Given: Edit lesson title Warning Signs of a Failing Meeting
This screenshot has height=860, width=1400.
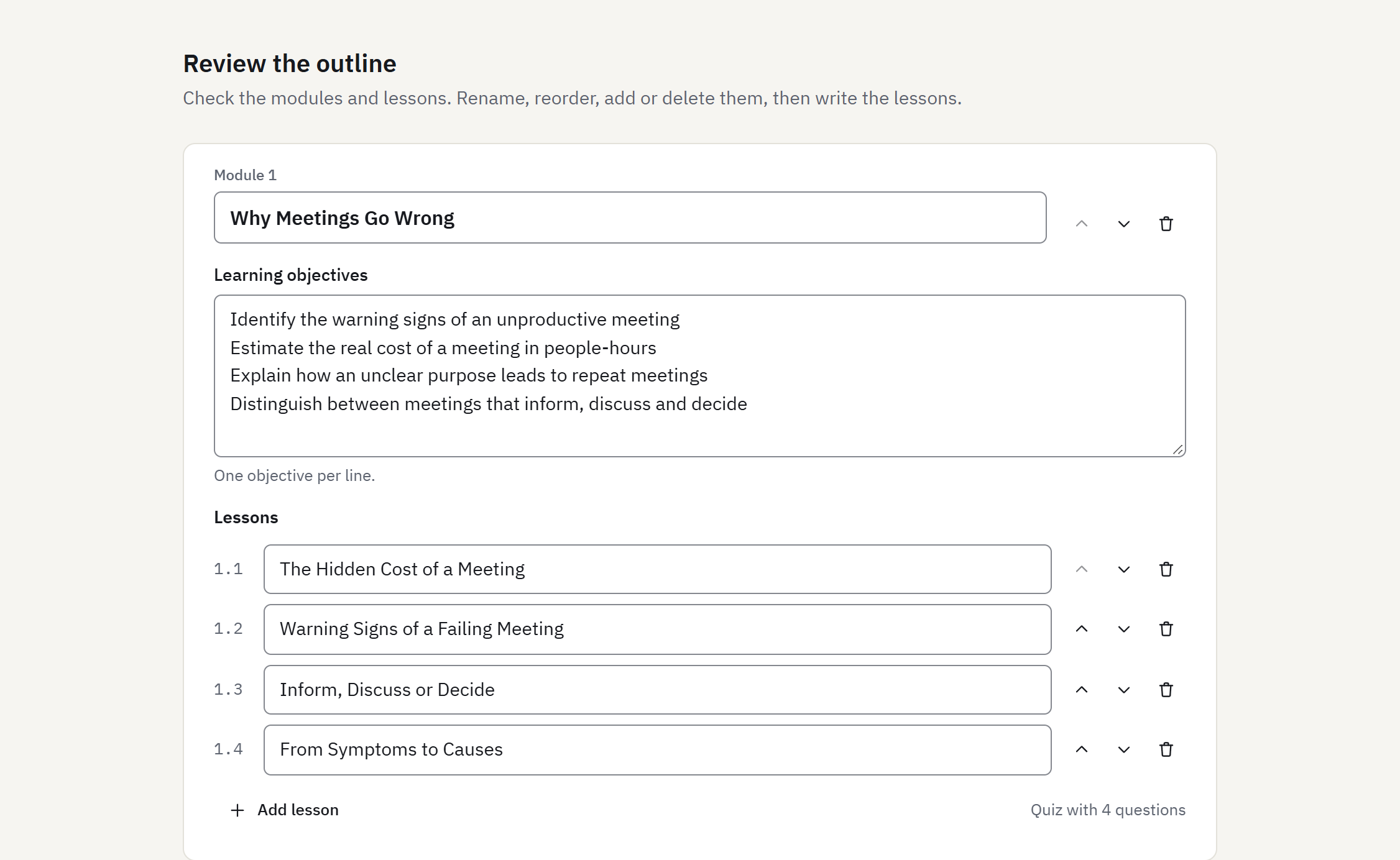Looking at the screenshot, I should pos(658,629).
